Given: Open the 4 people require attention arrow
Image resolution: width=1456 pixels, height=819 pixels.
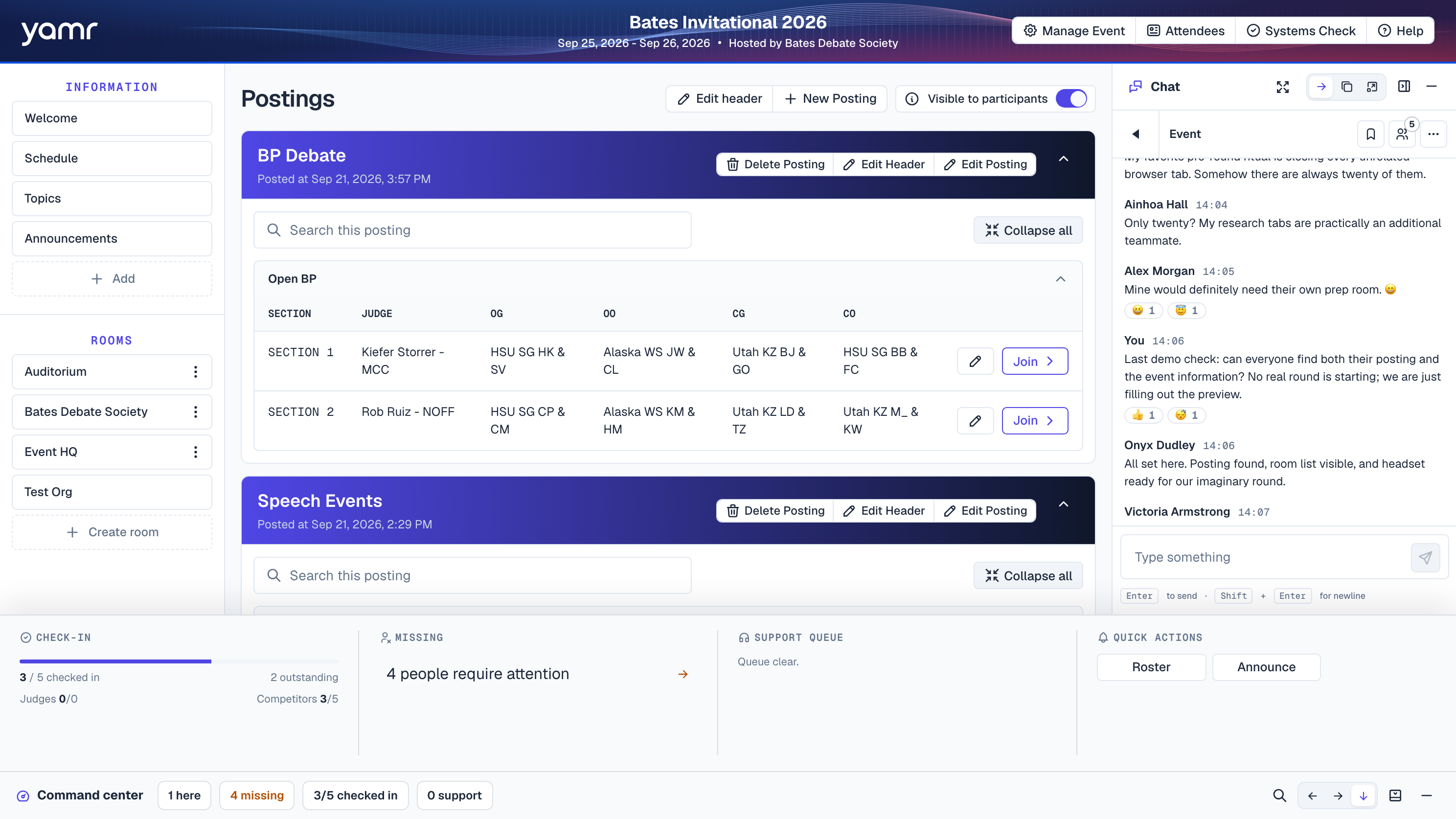Looking at the screenshot, I should tap(683, 674).
